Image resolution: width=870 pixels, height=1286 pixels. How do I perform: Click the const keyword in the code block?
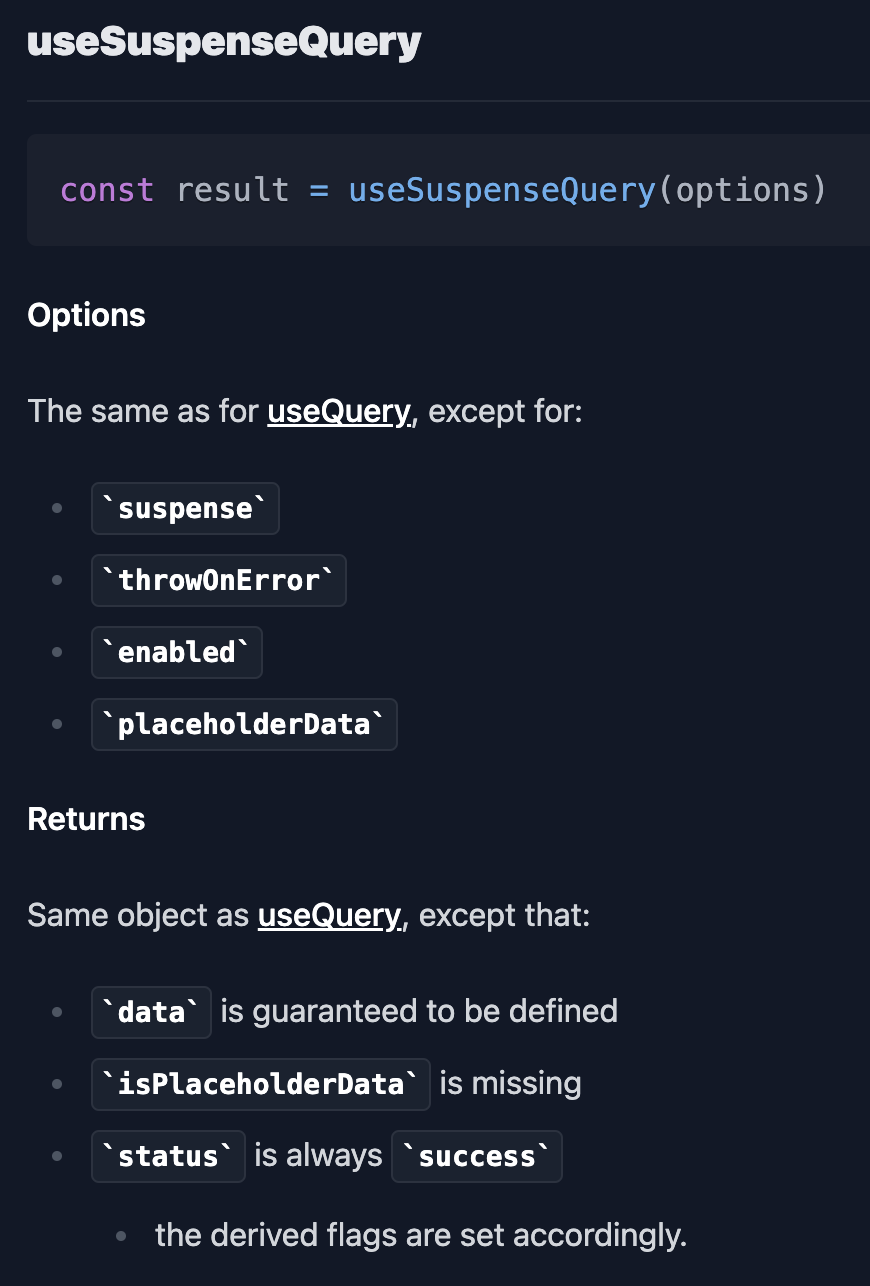[x=107, y=190]
